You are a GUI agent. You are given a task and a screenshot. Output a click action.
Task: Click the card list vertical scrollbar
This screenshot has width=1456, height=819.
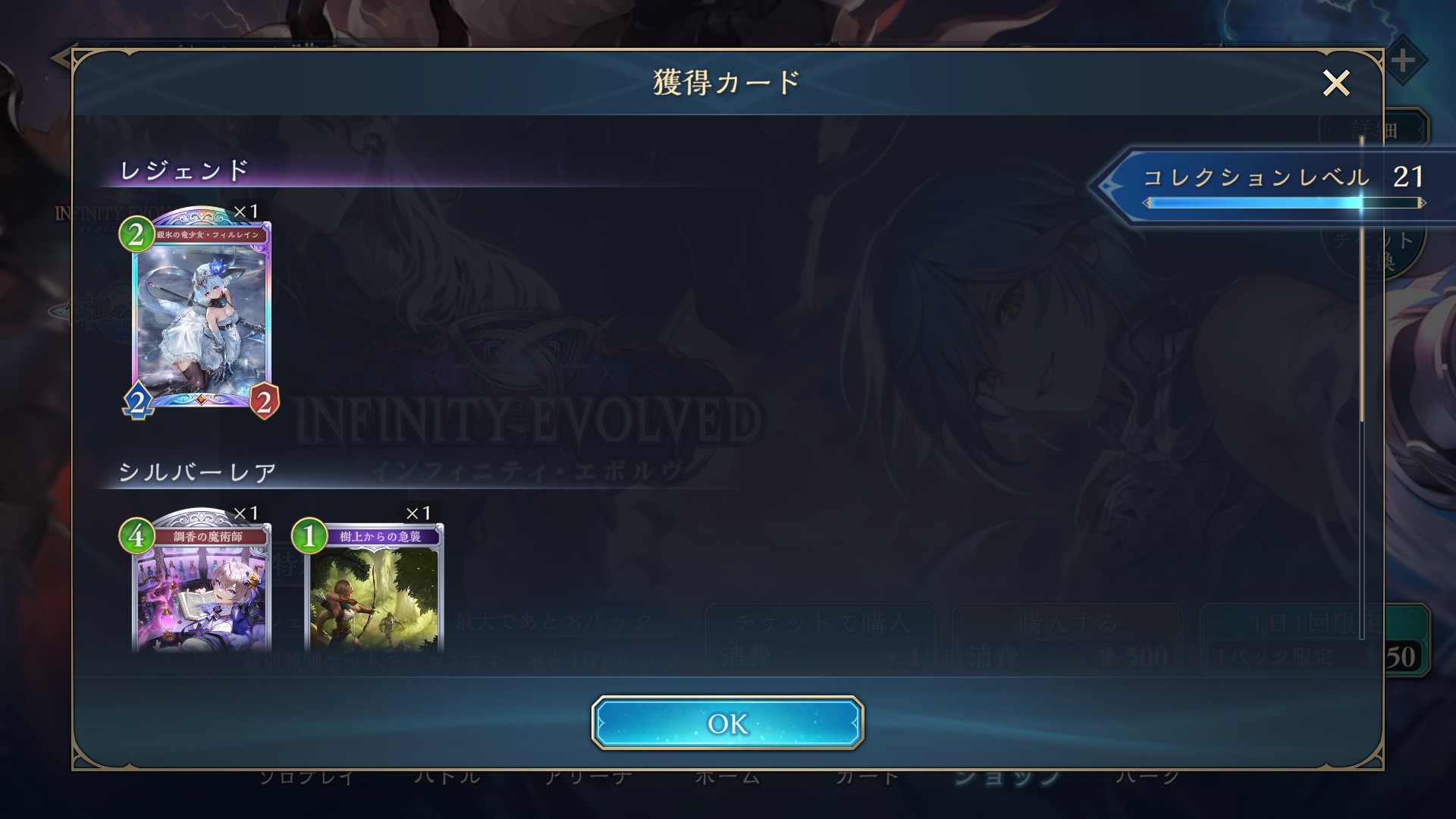click(1362, 379)
